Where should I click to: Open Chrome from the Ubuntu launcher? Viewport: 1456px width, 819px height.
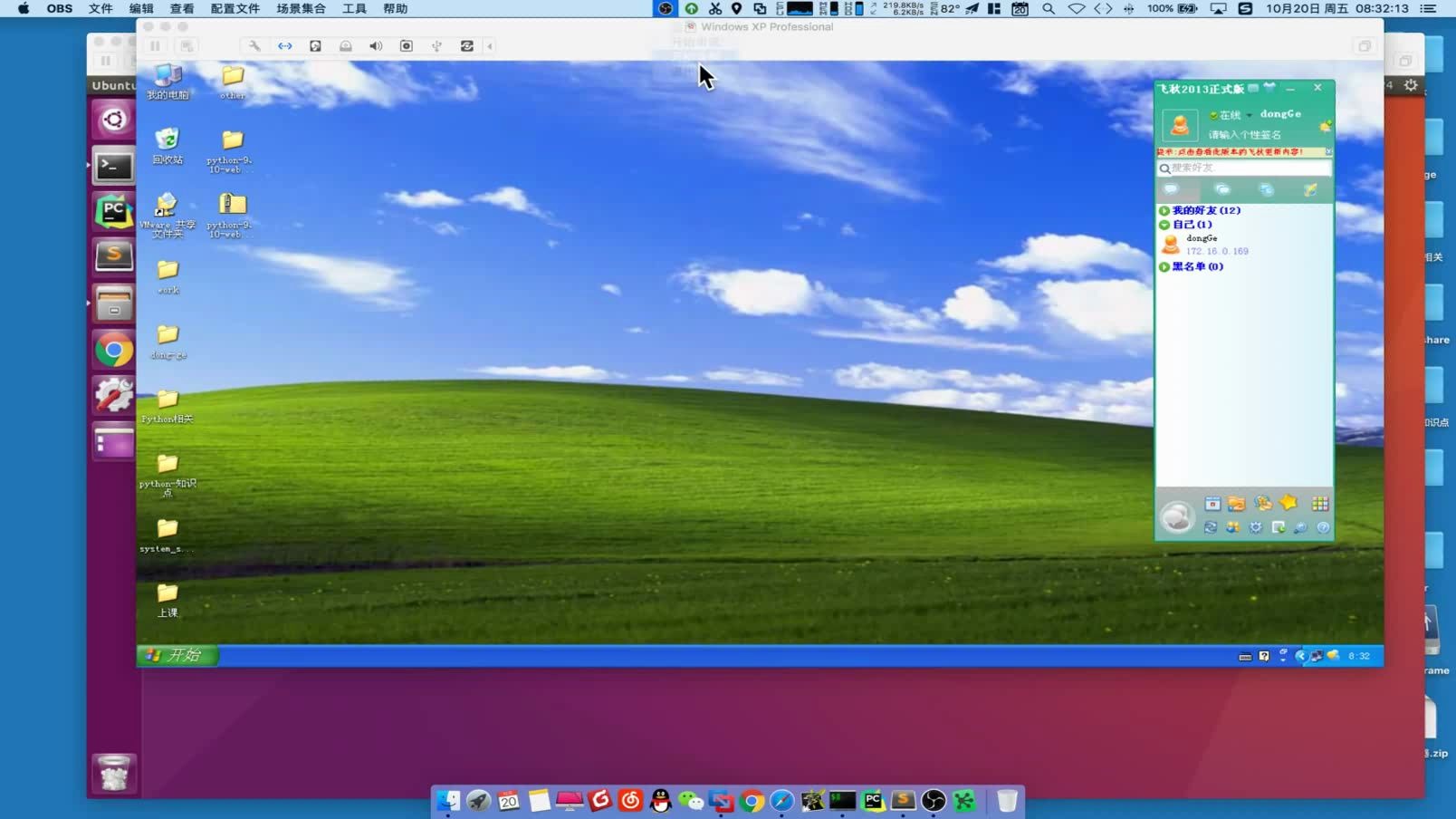[113, 350]
